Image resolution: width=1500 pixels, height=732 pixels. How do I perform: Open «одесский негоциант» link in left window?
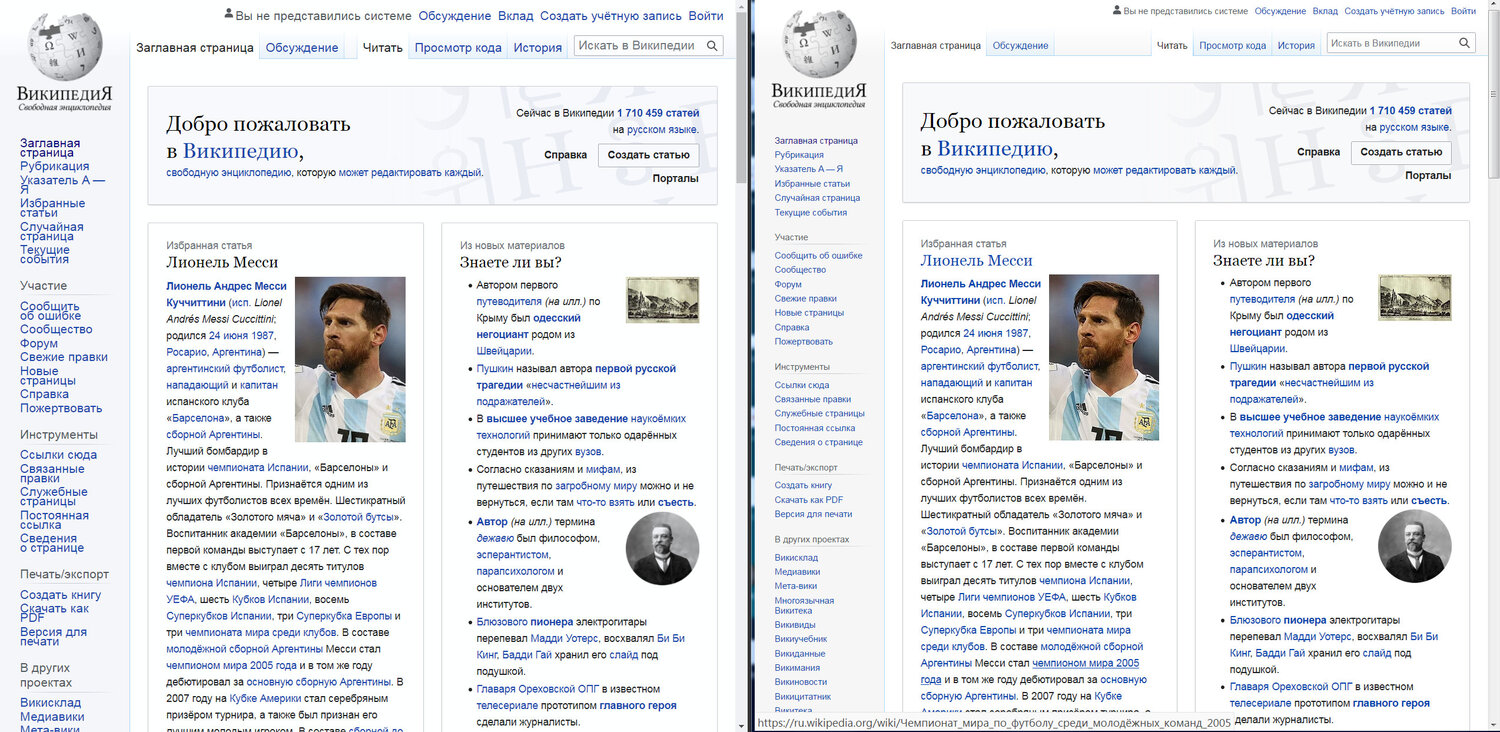pyautogui.click(x=528, y=326)
